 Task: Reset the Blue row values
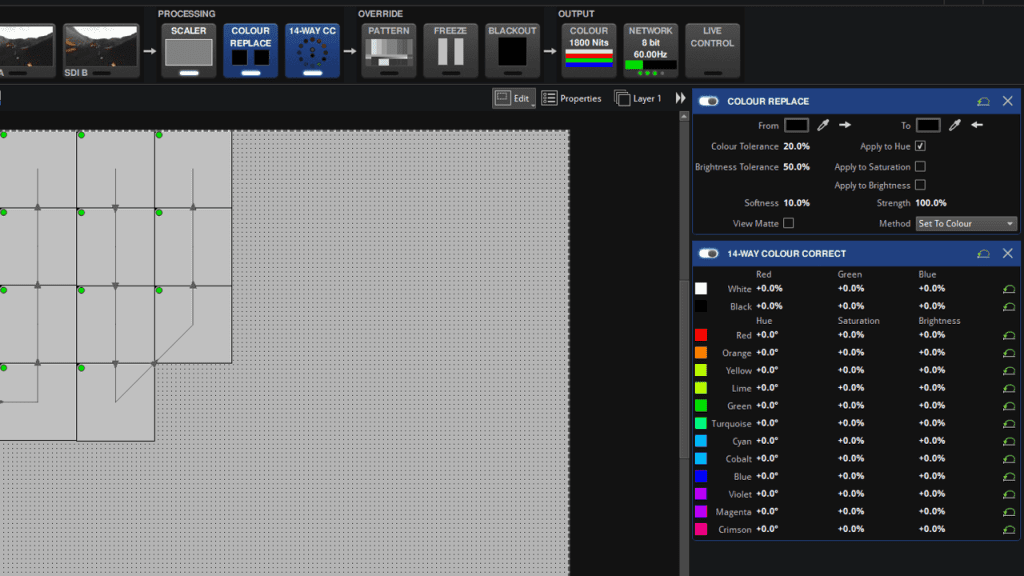point(1009,476)
